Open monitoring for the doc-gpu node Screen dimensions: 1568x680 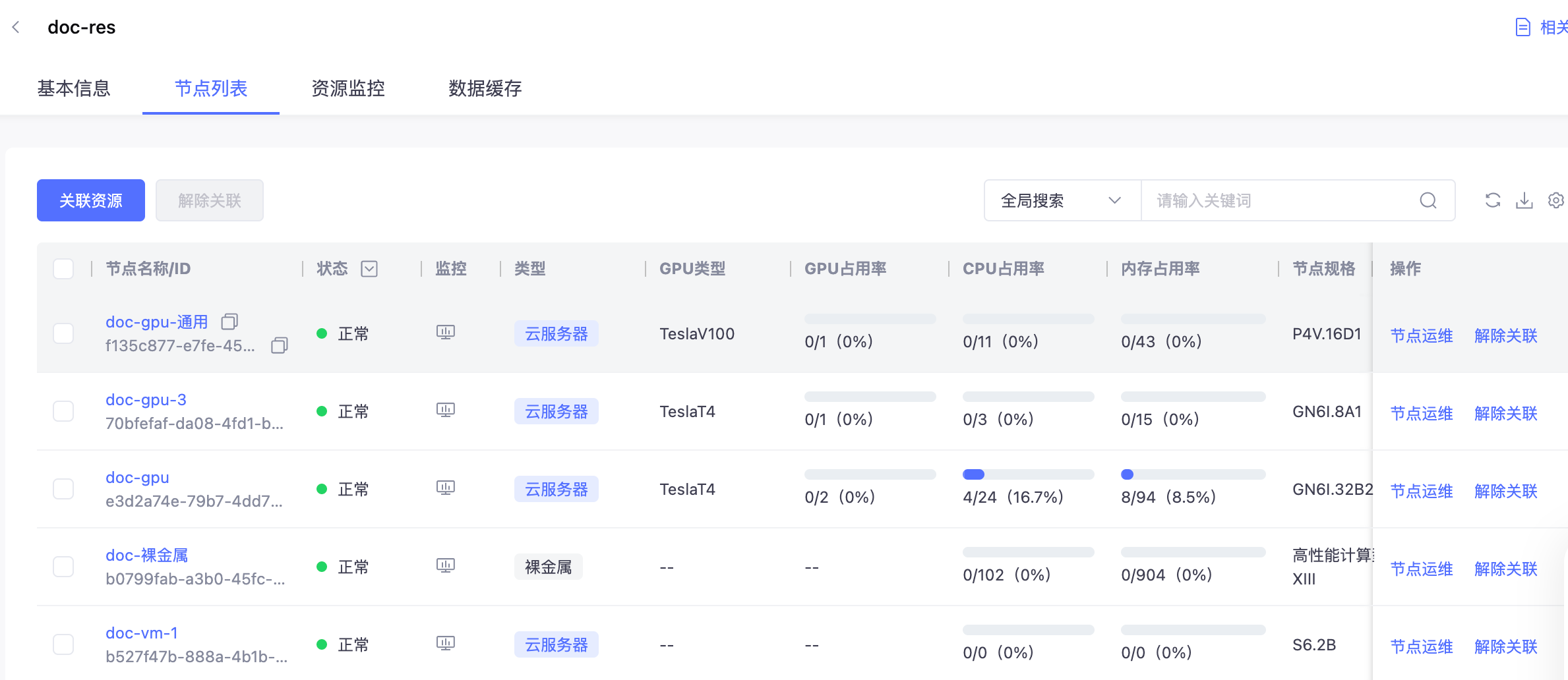click(446, 488)
